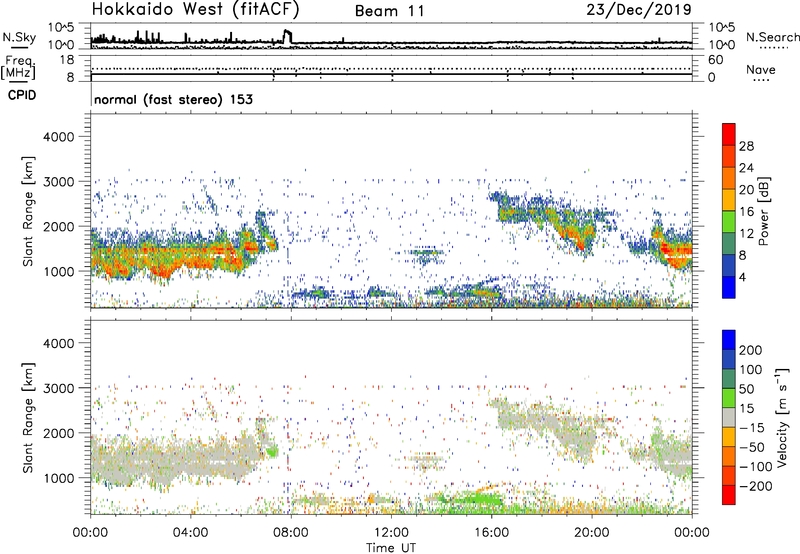Image resolution: width=800 pixels, height=554 pixels.
Task: Select the 'CPID' row label
Action: tap(22, 95)
